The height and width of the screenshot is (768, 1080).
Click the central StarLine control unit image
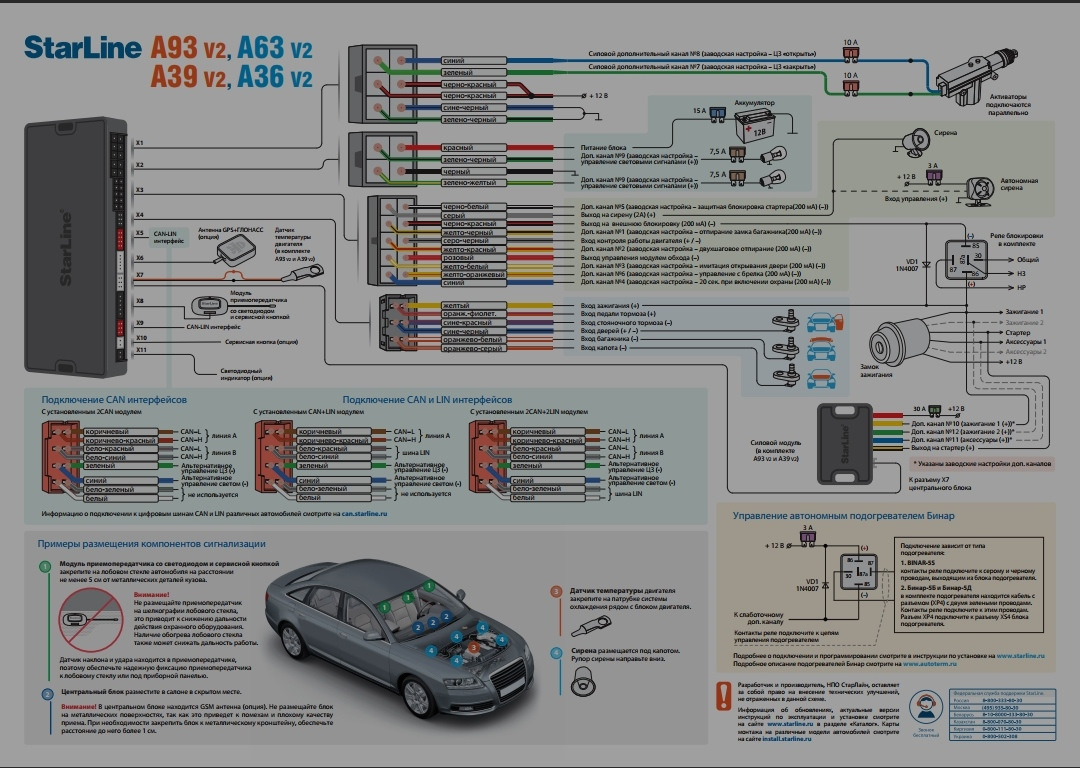(x=76, y=247)
